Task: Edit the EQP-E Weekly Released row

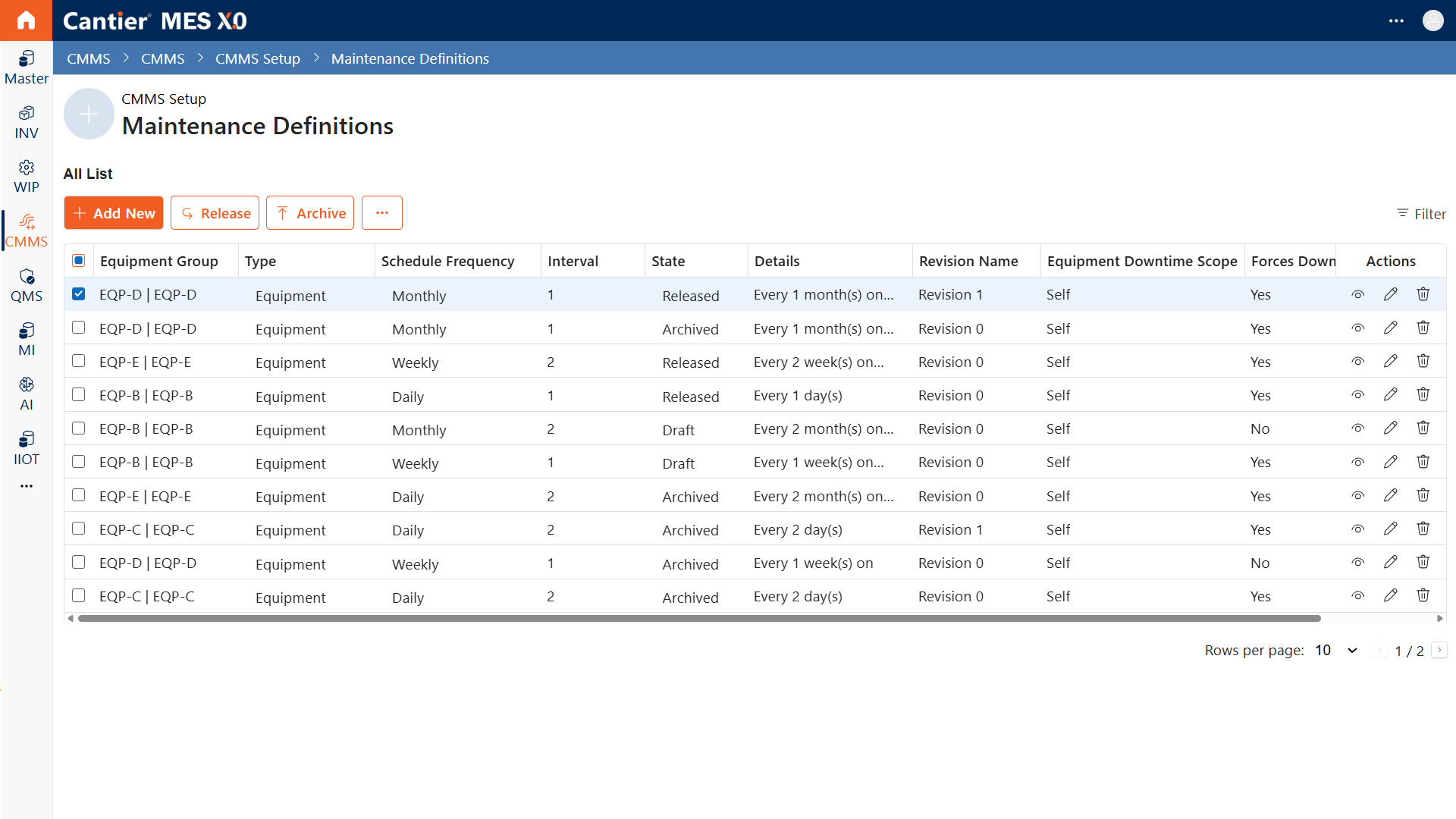Action: (x=1390, y=361)
